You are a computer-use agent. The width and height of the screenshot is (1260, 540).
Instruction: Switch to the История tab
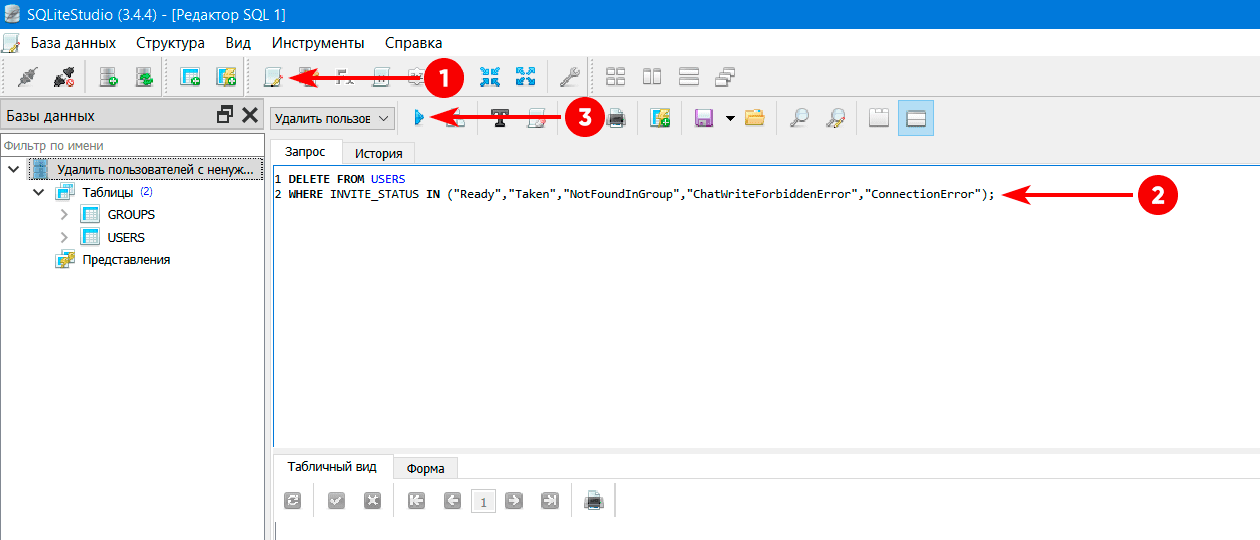(x=378, y=153)
